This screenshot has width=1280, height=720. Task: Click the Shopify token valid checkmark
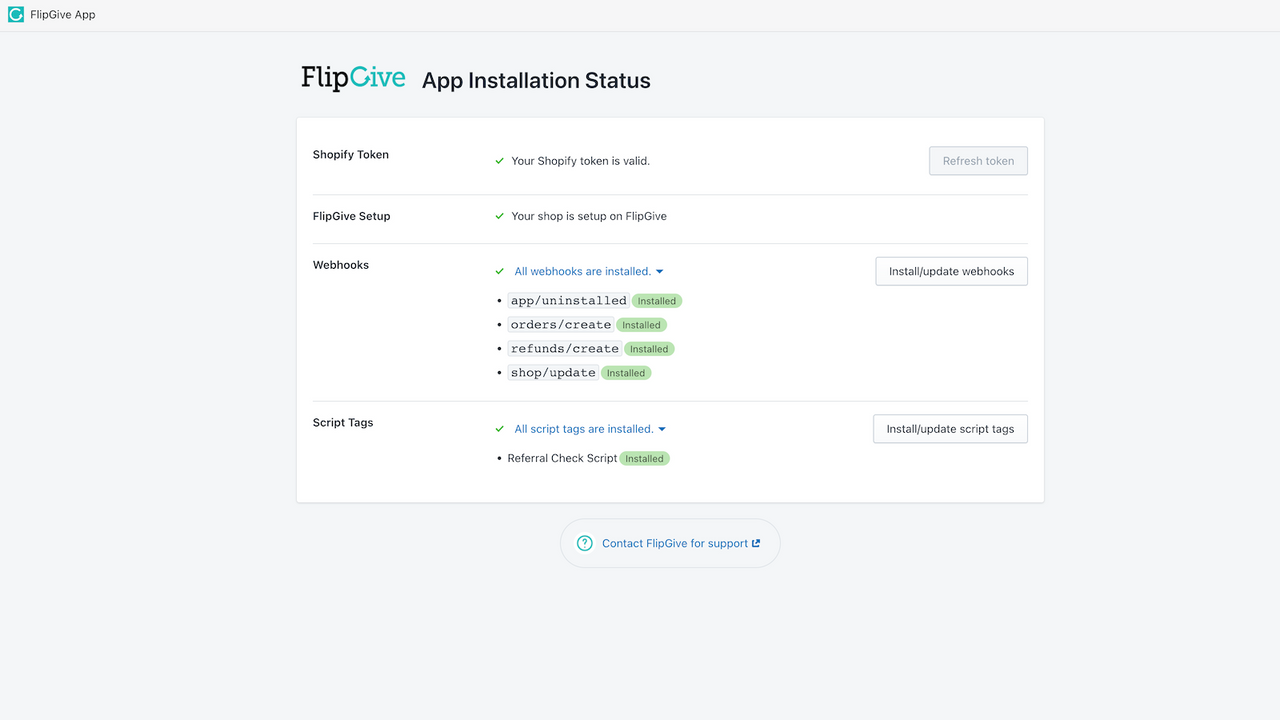[500, 161]
